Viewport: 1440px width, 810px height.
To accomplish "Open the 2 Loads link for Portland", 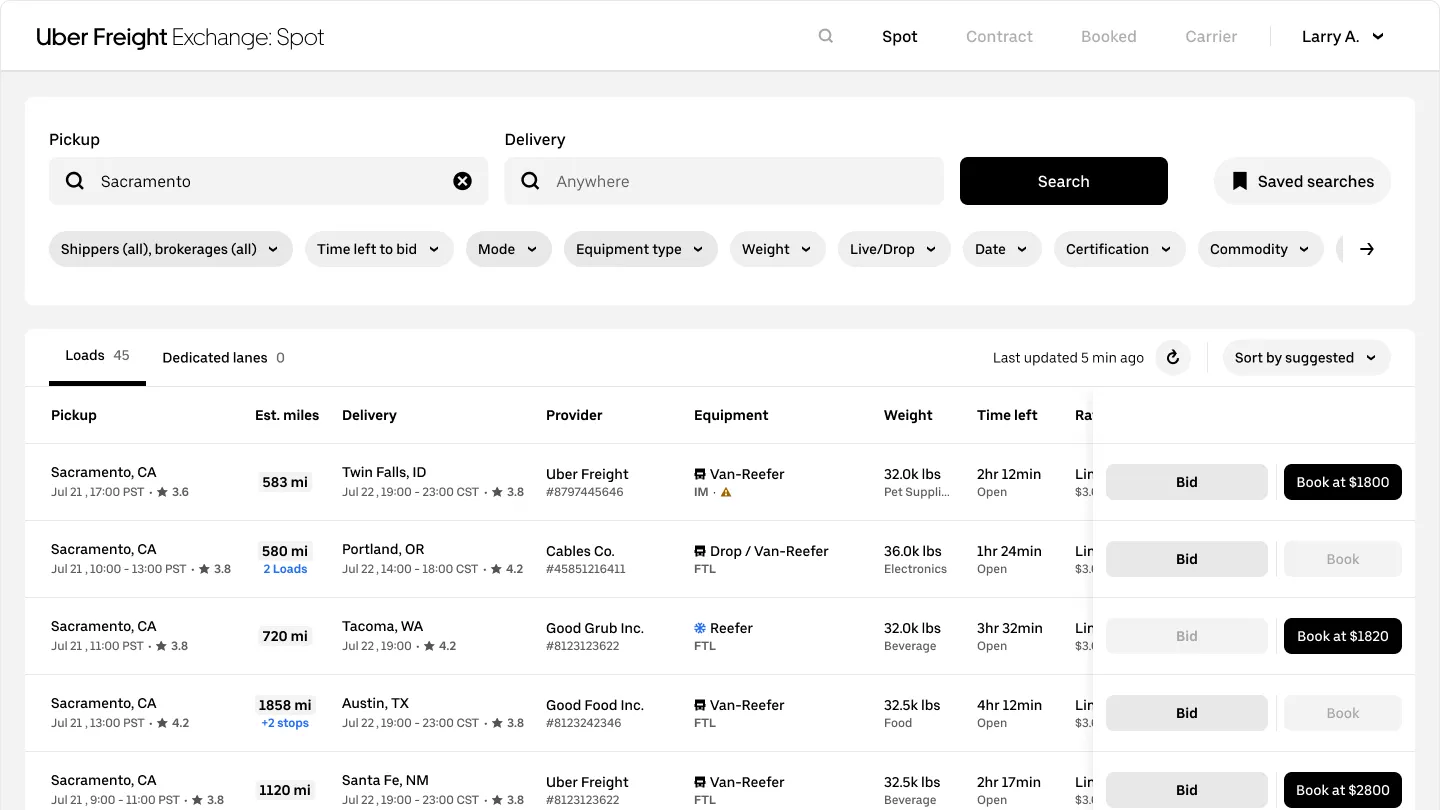I will (285, 569).
